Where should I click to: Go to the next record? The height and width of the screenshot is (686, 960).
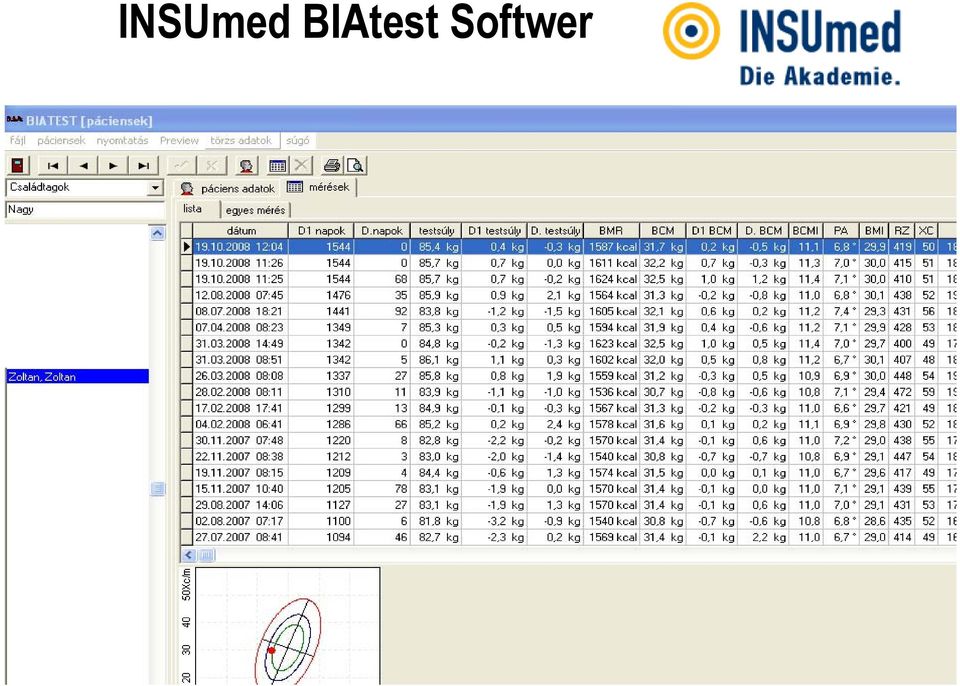[x=113, y=165]
